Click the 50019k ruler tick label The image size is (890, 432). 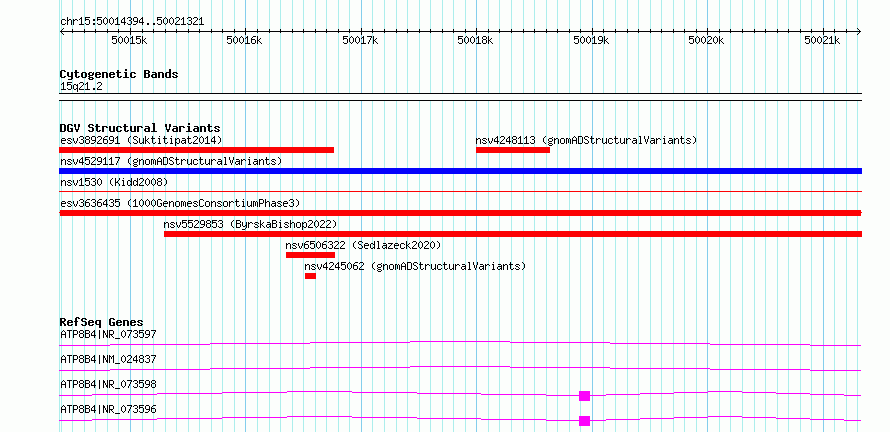pos(591,40)
